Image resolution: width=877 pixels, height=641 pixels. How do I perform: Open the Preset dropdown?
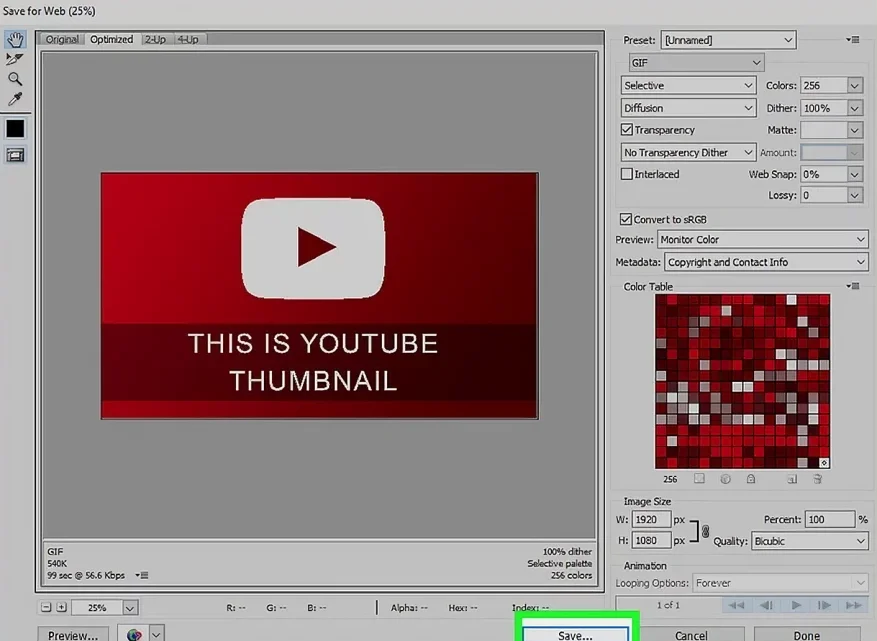728,40
